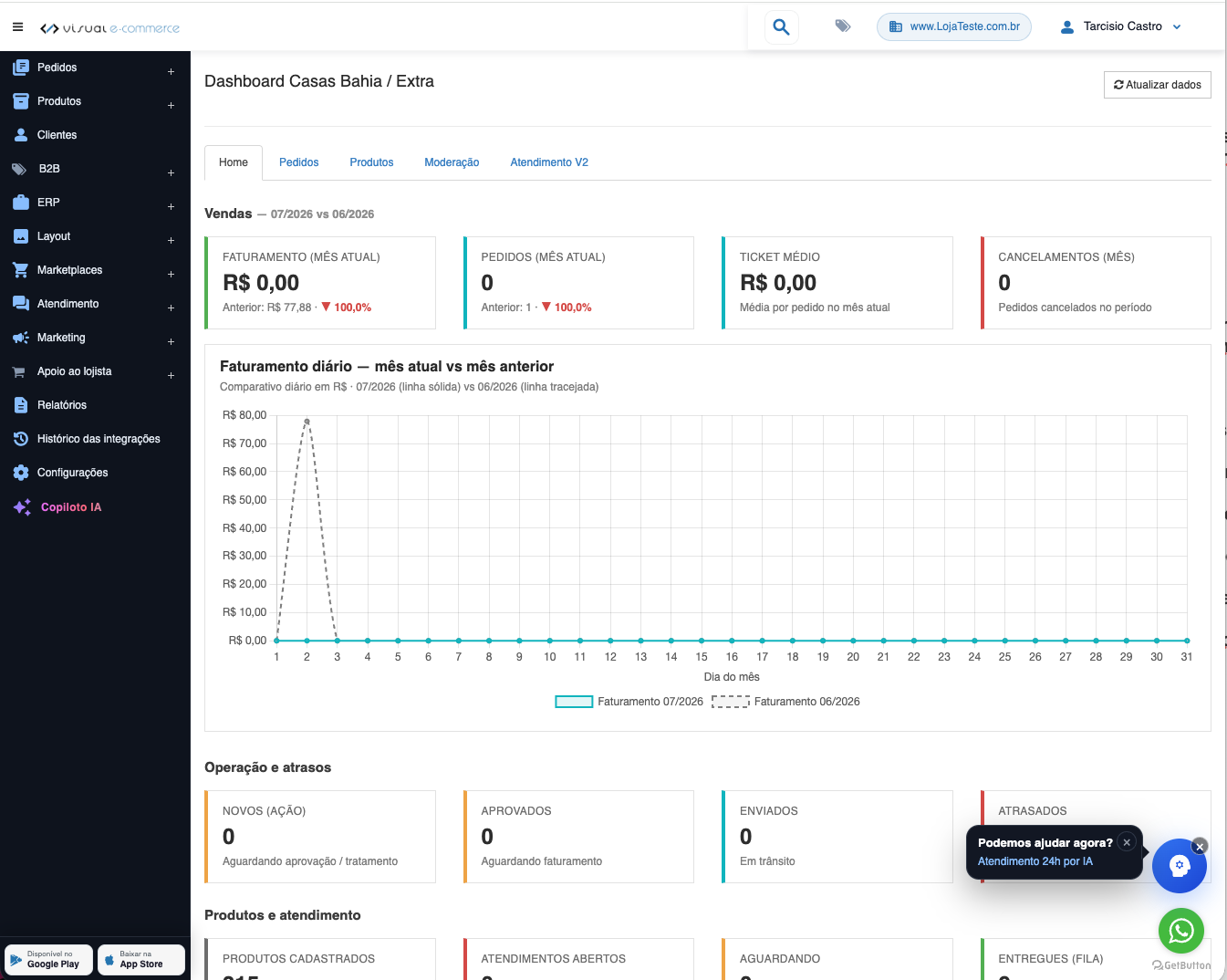Open Tarcisio Castro user dropdown
Screen dimensions: 1227x980
tap(1121, 26)
